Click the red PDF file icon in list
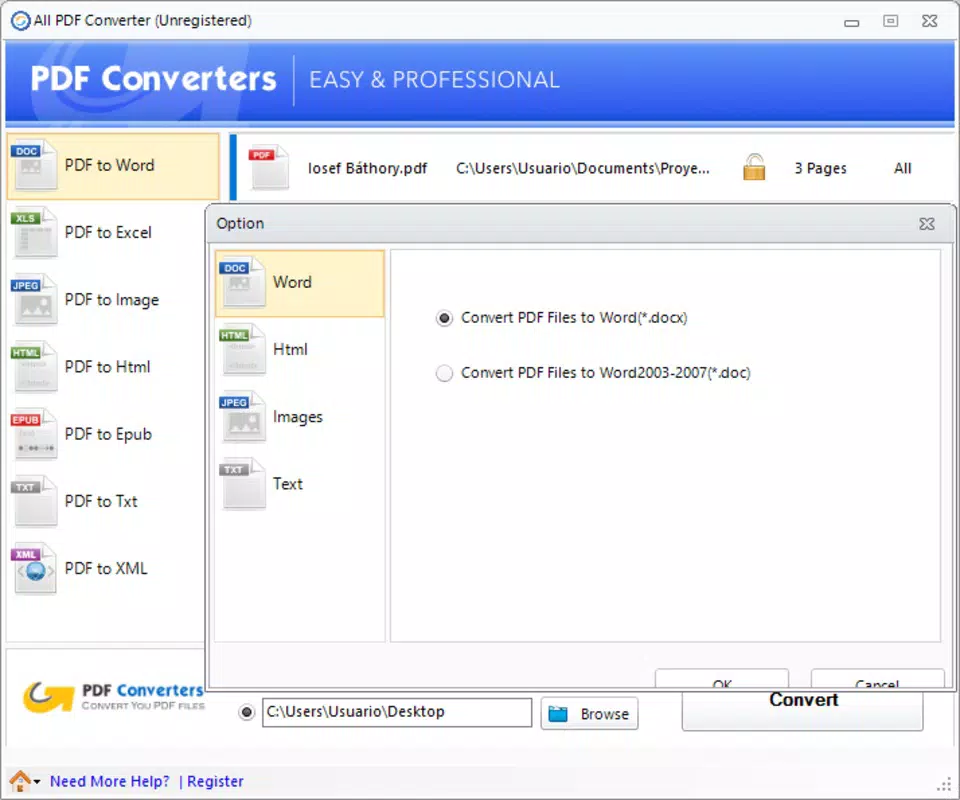This screenshot has height=800, width=960. coord(269,168)
